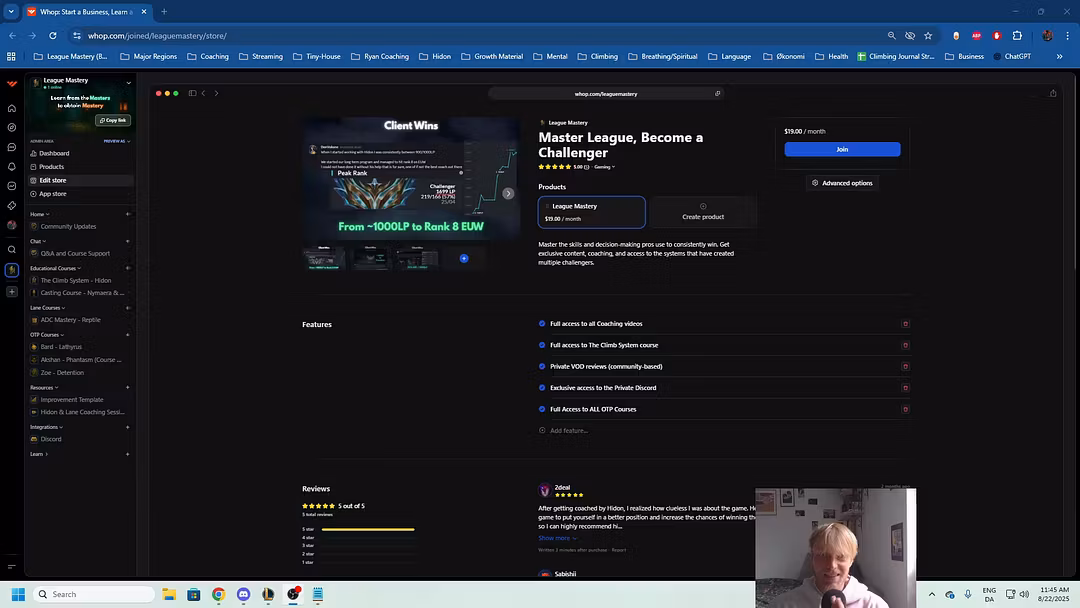
Task: Expand the Lane Courses section
Action: pyautogui.click(x=44, y=307)
